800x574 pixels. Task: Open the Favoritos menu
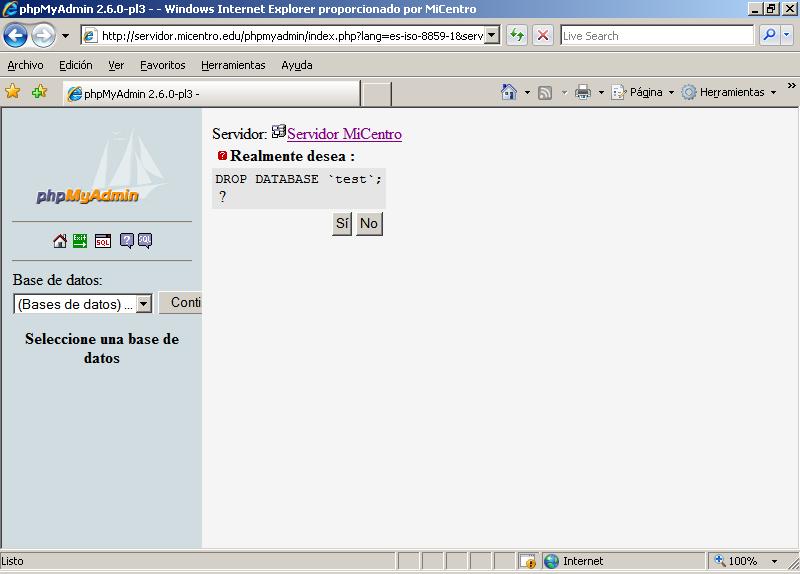pyautogui.click(x=162, y=65)
